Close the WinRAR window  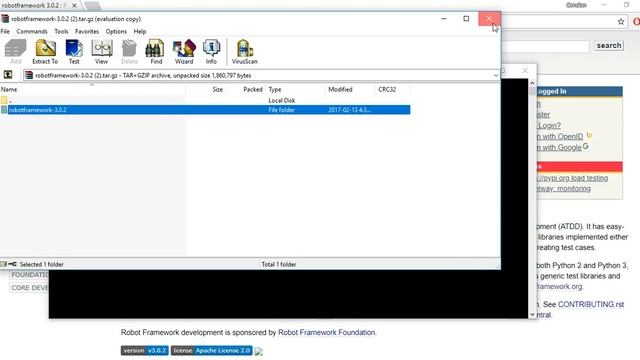(489, 18)
